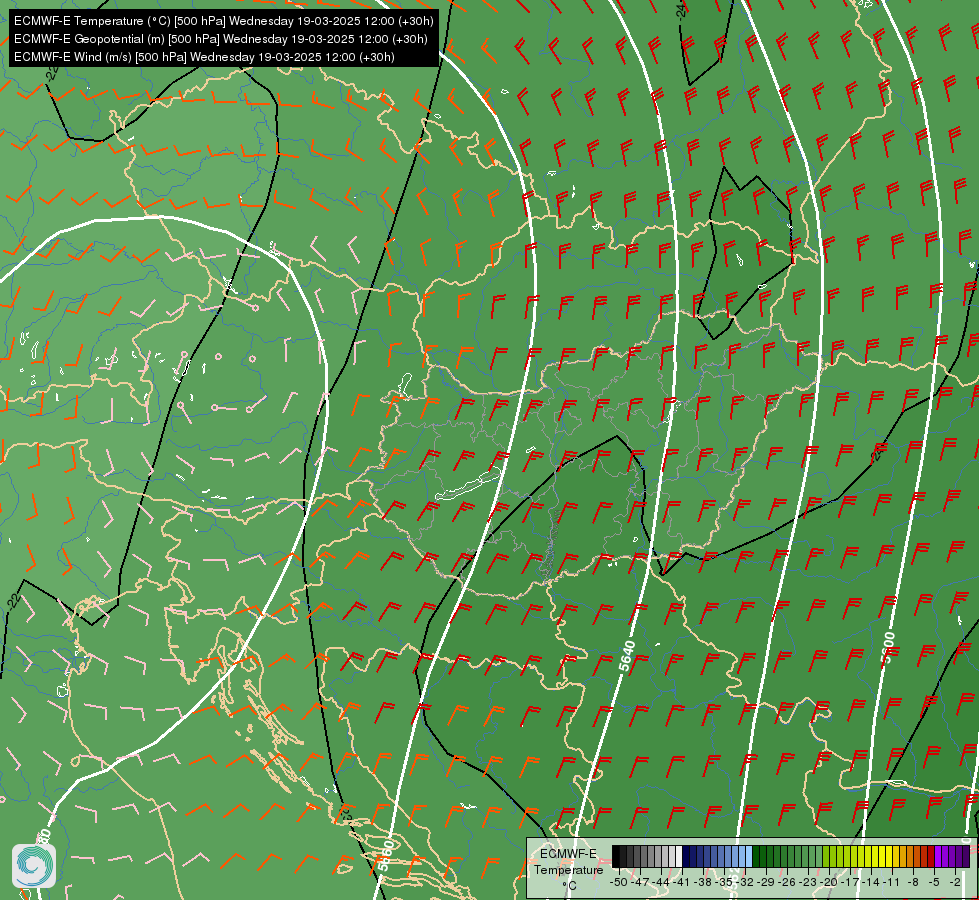The width and height of the screenshot is (979, 900).
Task: Click the -5 value on the temperature legend
Action: click(934, 883)
